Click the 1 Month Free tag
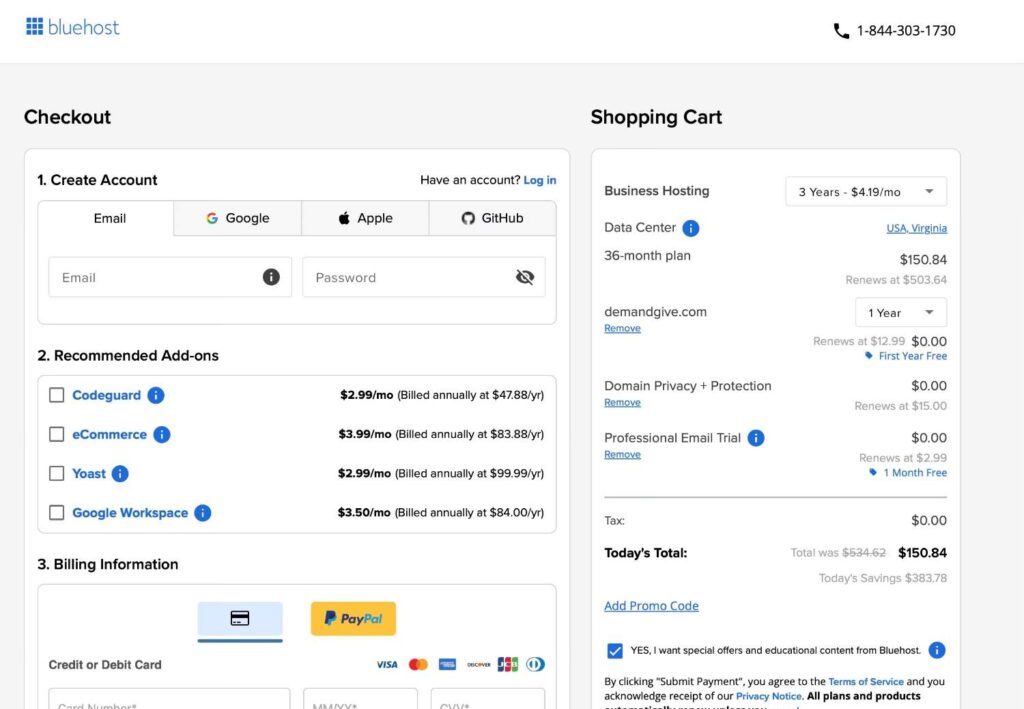Viewport: 1024px width, 709px height. (908, 473)
